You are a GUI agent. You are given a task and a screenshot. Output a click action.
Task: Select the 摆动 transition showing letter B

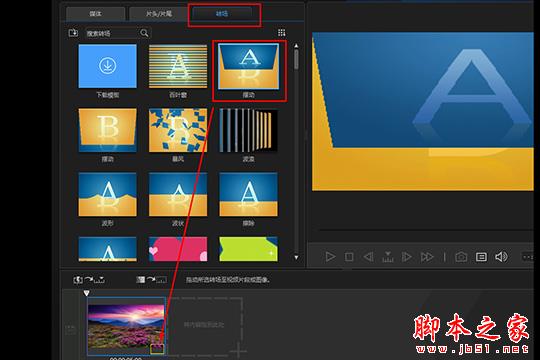coord(107,130)
